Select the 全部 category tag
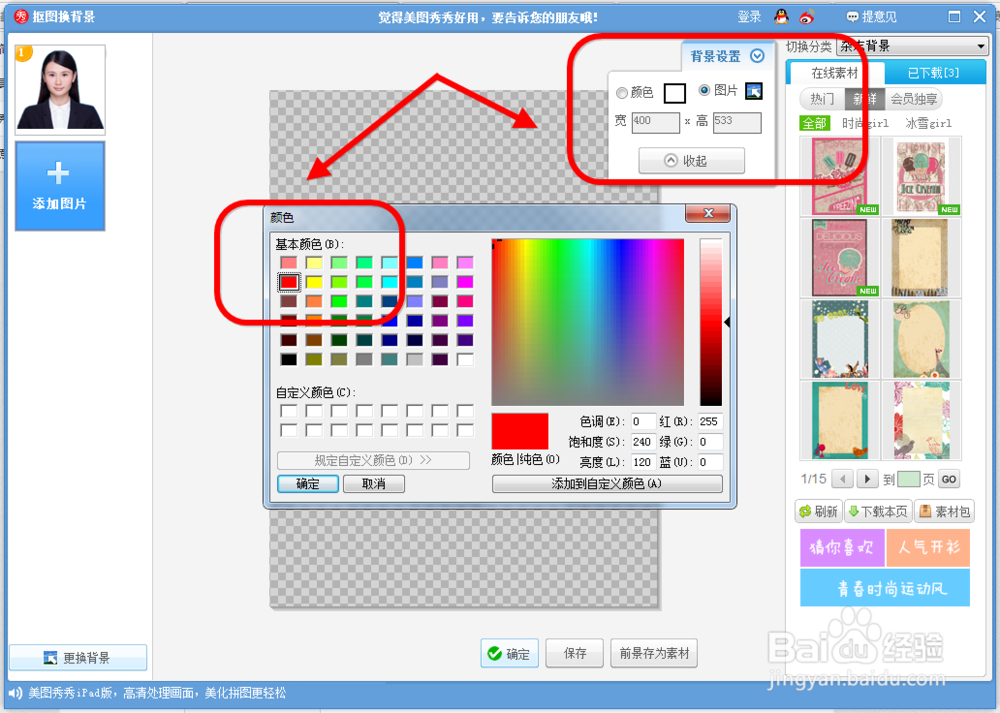The image size is (1000, 713). (x=814, y=123)
